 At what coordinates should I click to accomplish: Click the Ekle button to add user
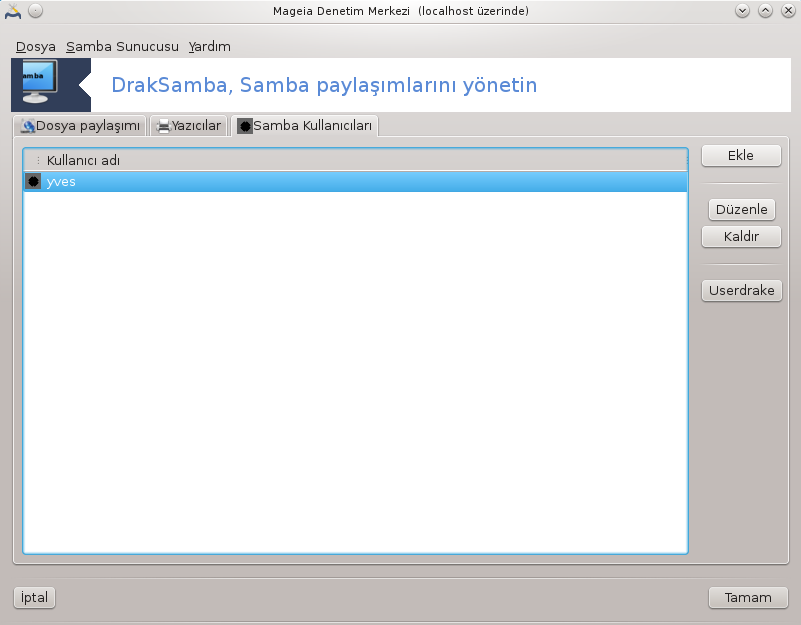coord(741,155)
